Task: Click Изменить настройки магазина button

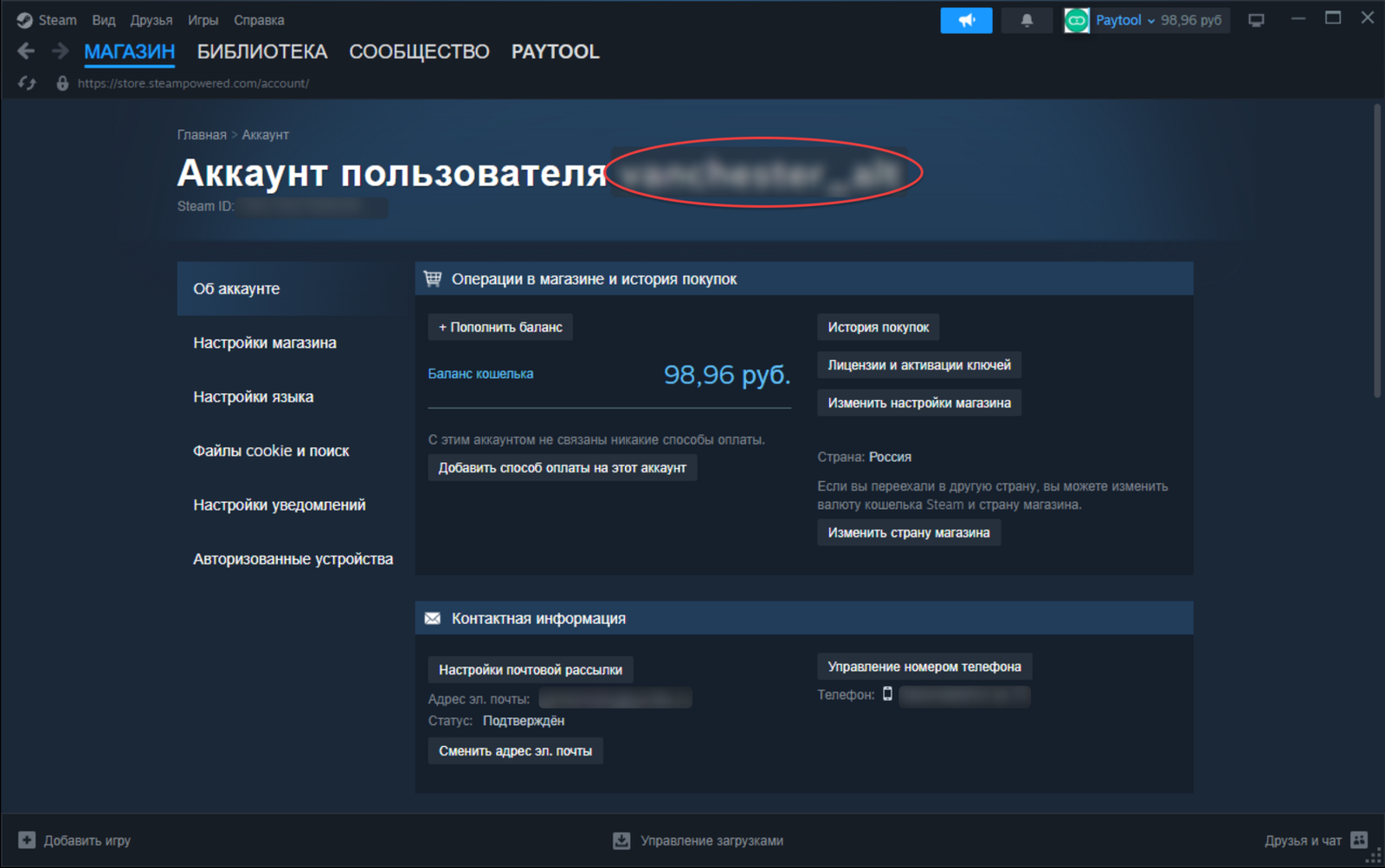Action: (x=919, y=403)
